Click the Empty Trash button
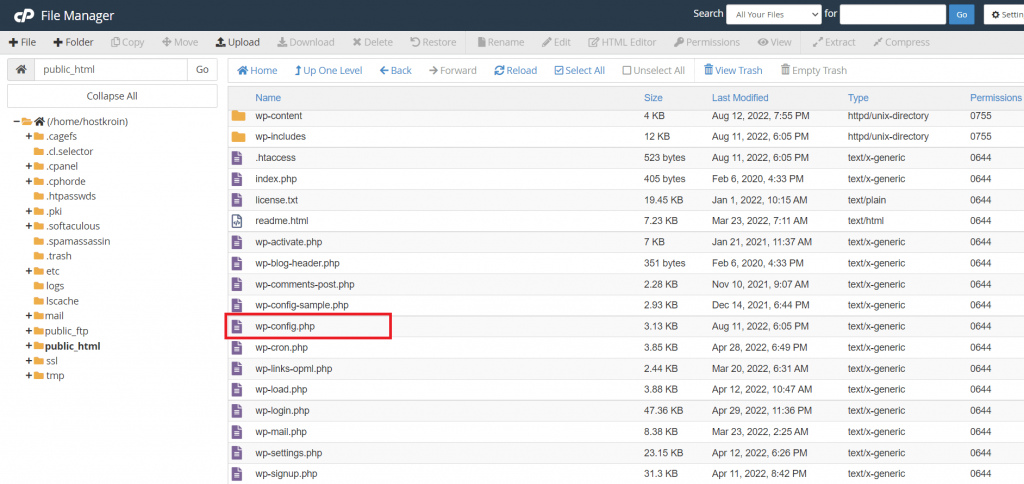Image resolution: width=1024 pixels, height=484 pixels. (814, 71)
